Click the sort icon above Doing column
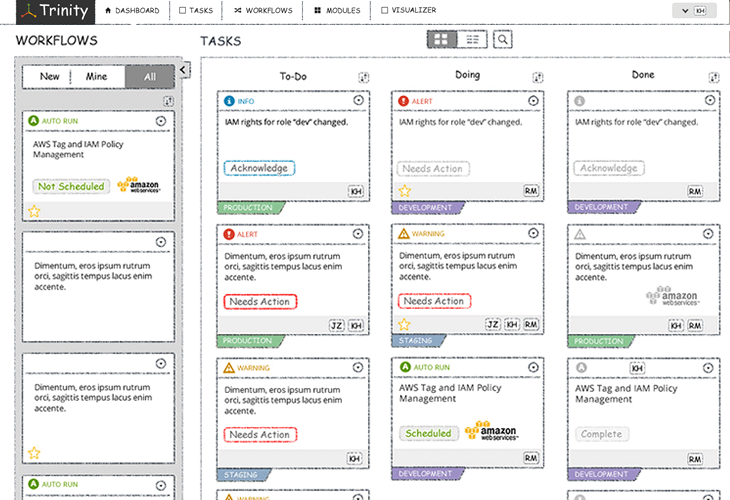The height and width of the screenshot is (500, 730). 537,77
